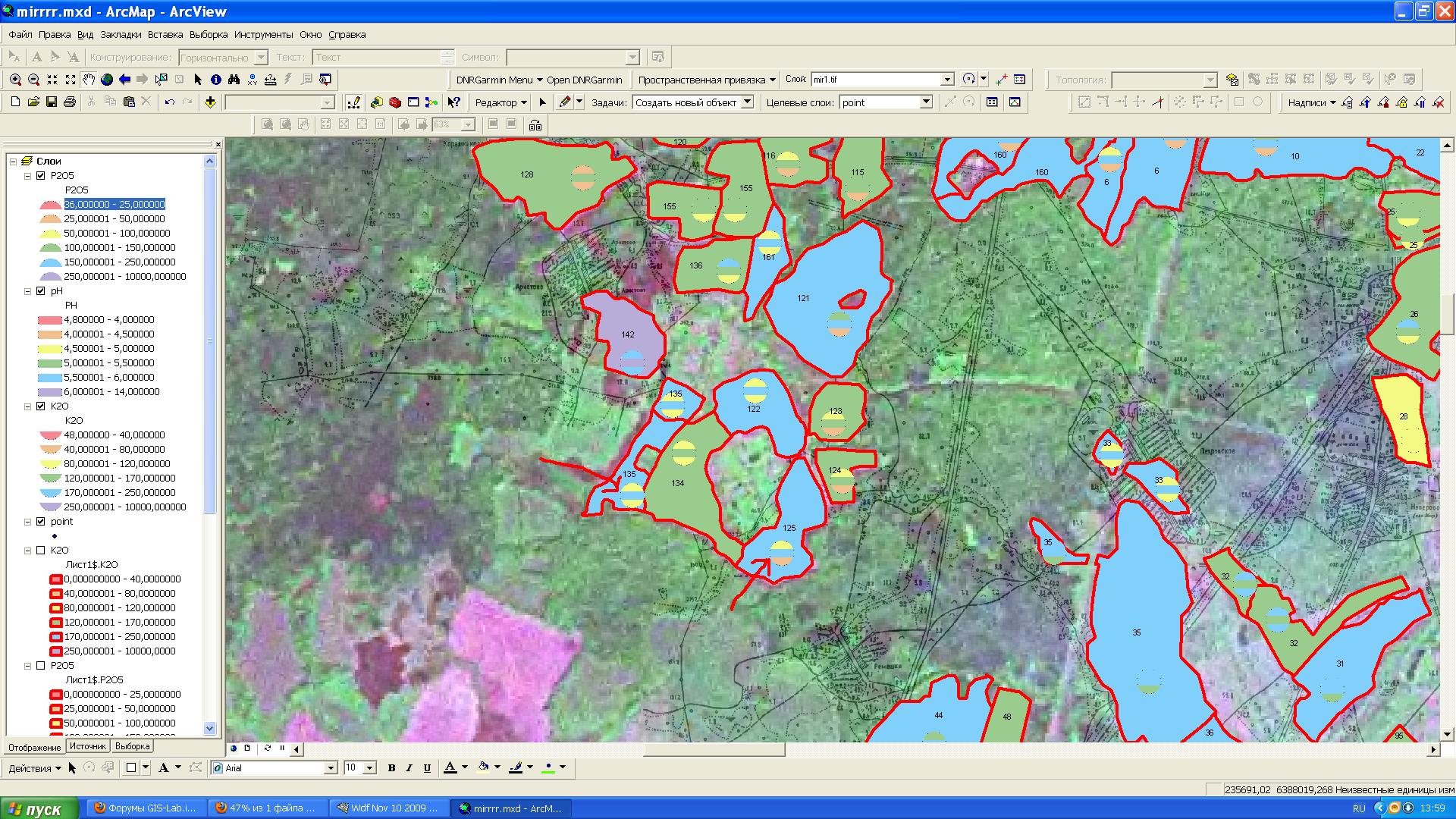Open font size dropdown

tap(369, 768)
